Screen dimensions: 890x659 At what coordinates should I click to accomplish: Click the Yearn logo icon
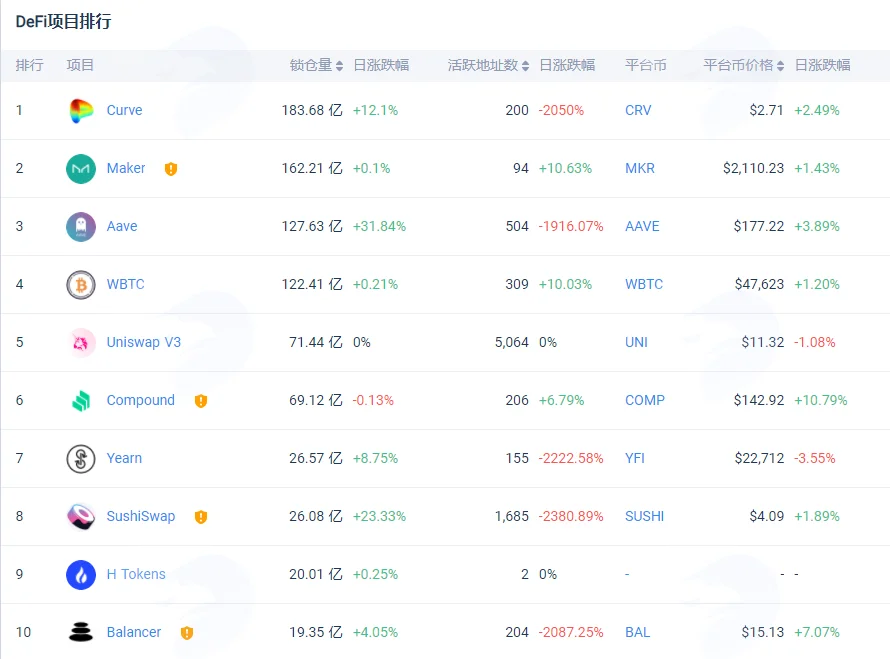(x=81, y=459)
